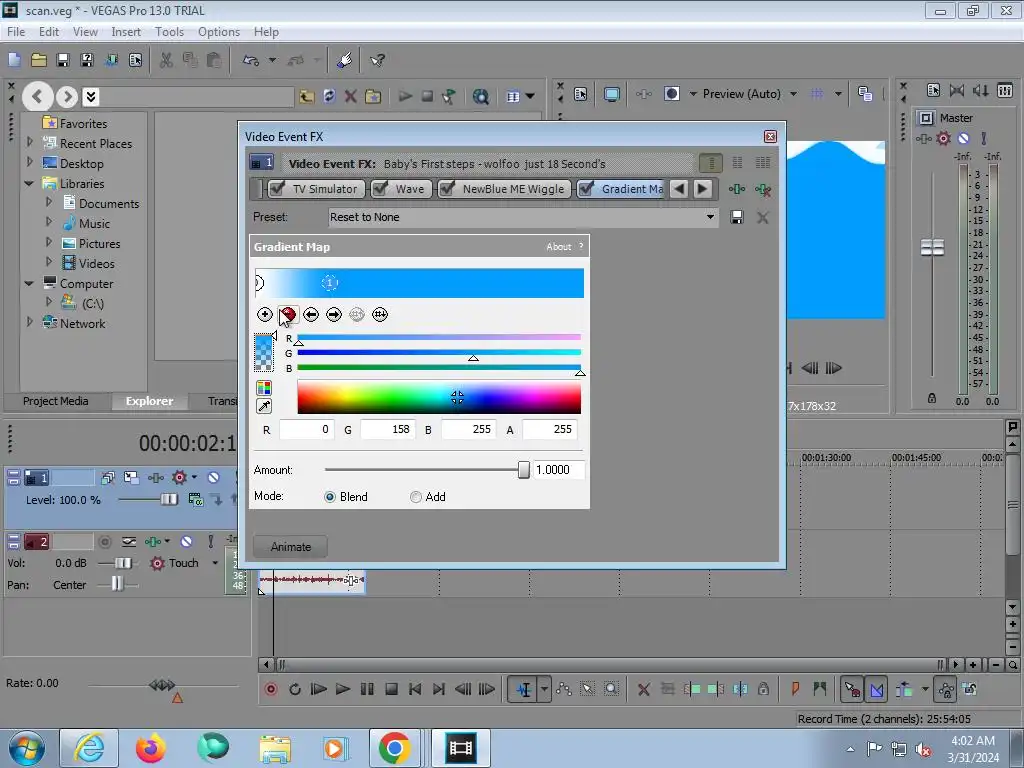Expand the Documents library node

click(49, 202)
